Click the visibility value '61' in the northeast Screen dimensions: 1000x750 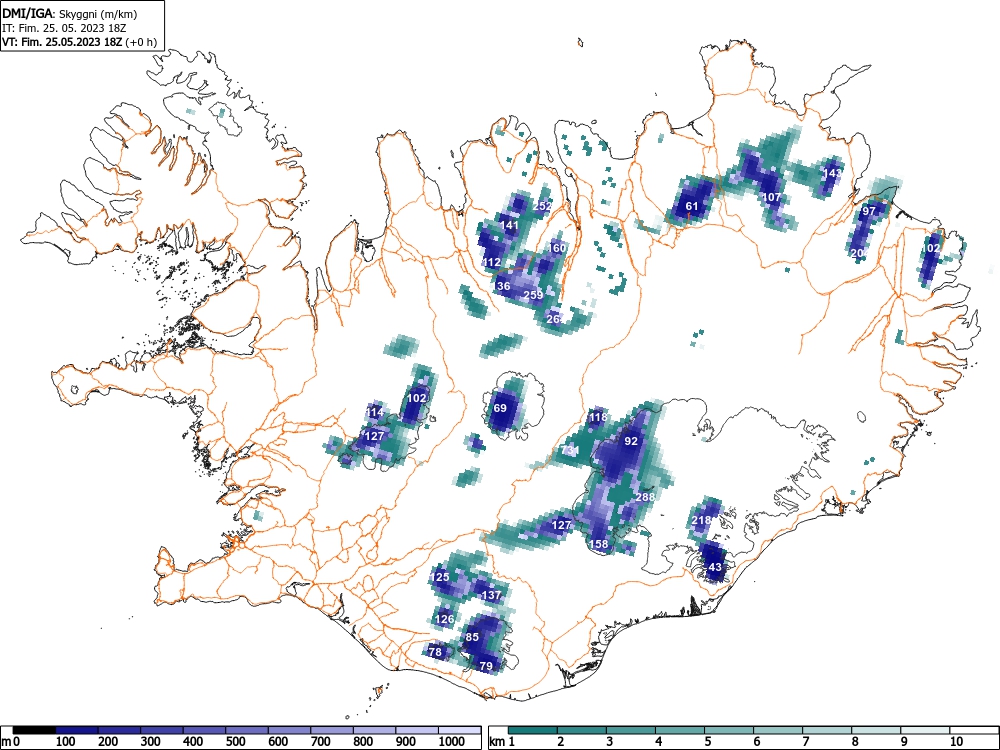click(x=692, y=206)
